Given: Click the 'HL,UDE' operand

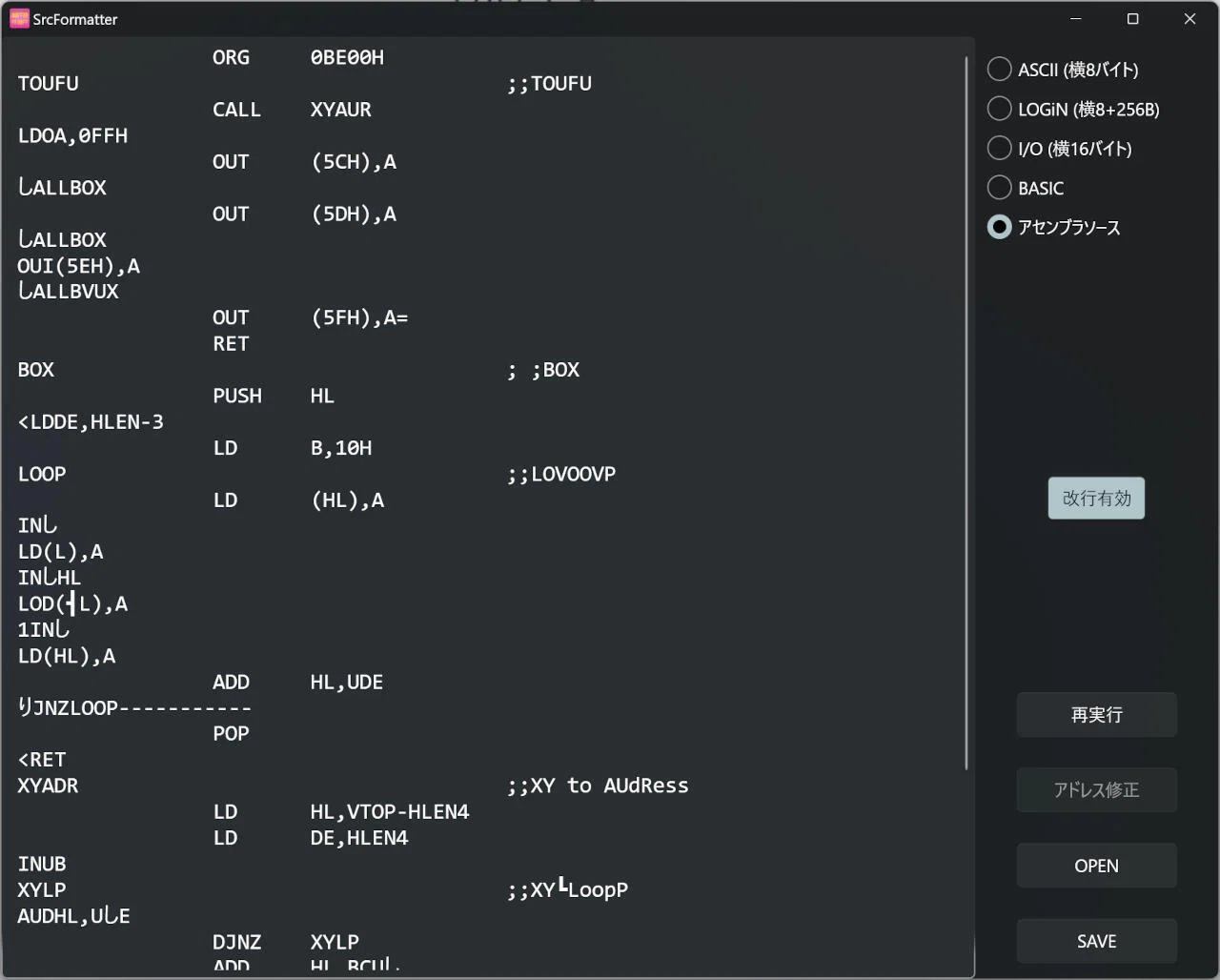Looking at the screenshot, I should pos(347,682).
